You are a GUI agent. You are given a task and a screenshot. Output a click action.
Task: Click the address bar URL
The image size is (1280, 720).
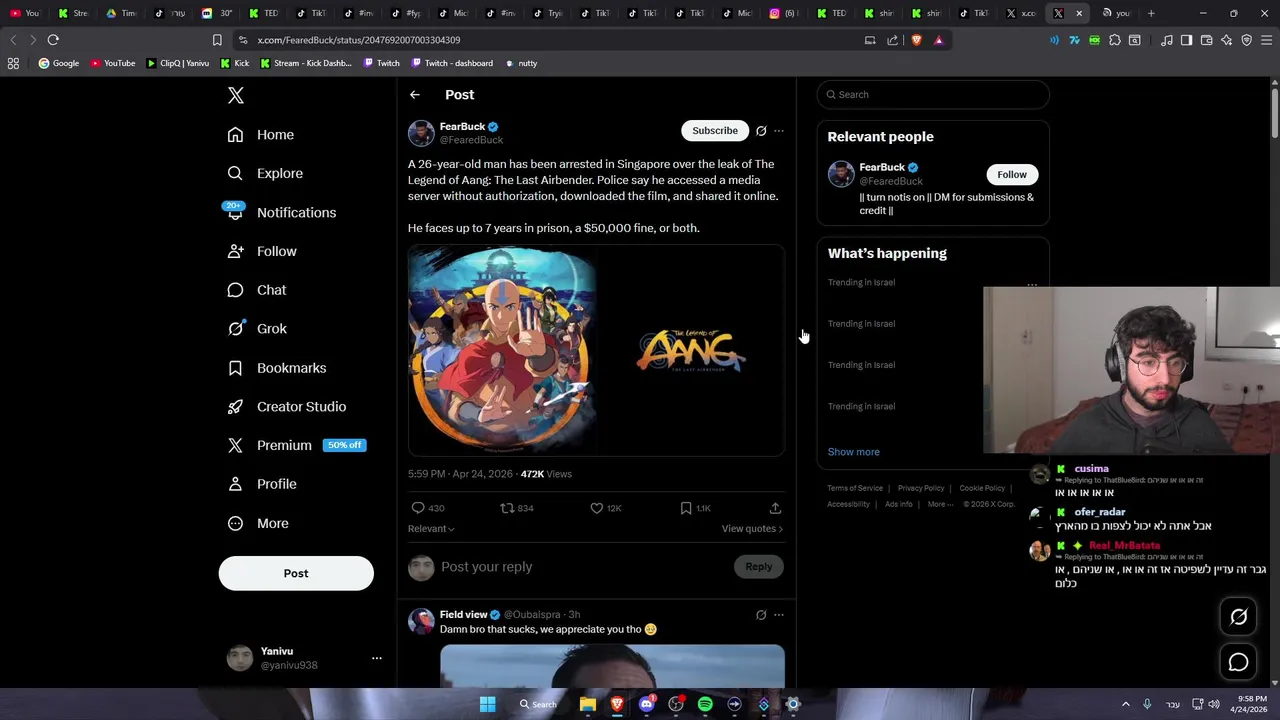[x=359, y=40]
